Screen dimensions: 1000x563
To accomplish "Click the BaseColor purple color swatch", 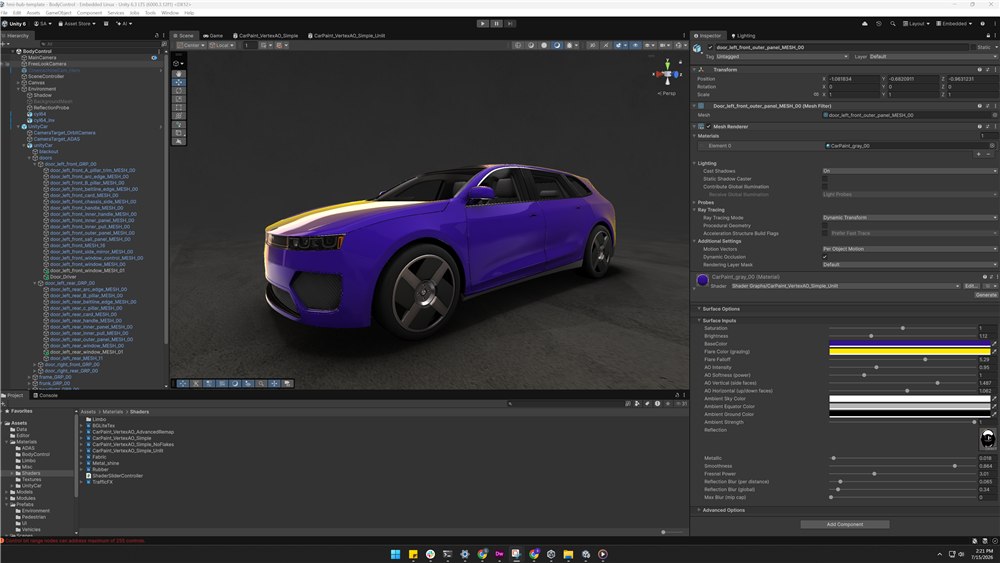I will tap(909, 344).
